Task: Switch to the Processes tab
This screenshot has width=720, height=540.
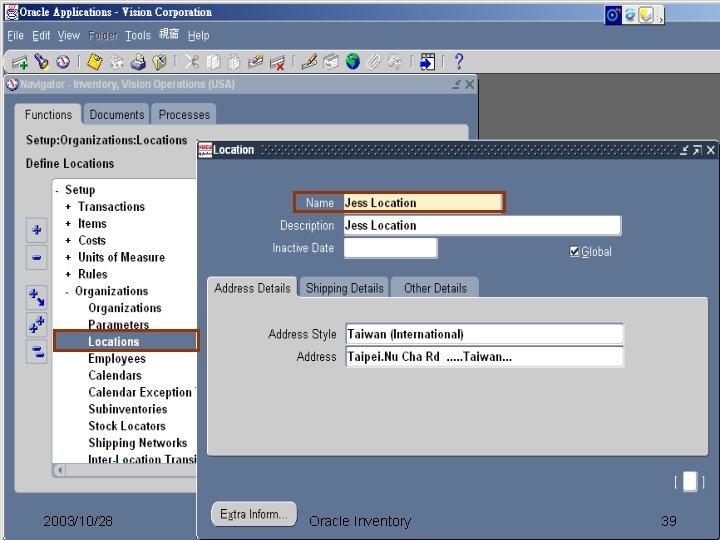Action: pyautogui.click(x=184, y=114)
